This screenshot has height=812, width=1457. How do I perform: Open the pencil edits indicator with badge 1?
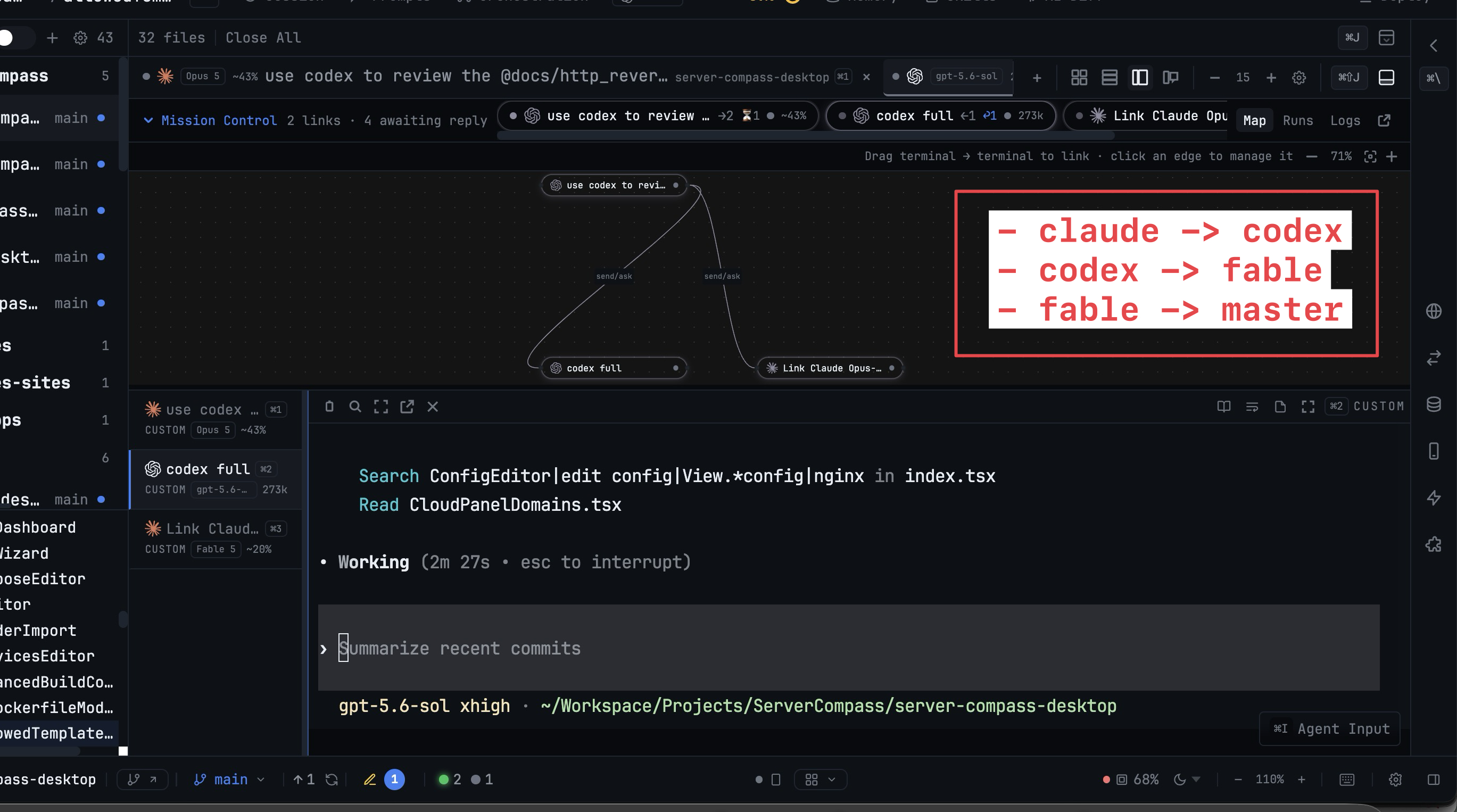pyautogui.click(x=384, y=780)
